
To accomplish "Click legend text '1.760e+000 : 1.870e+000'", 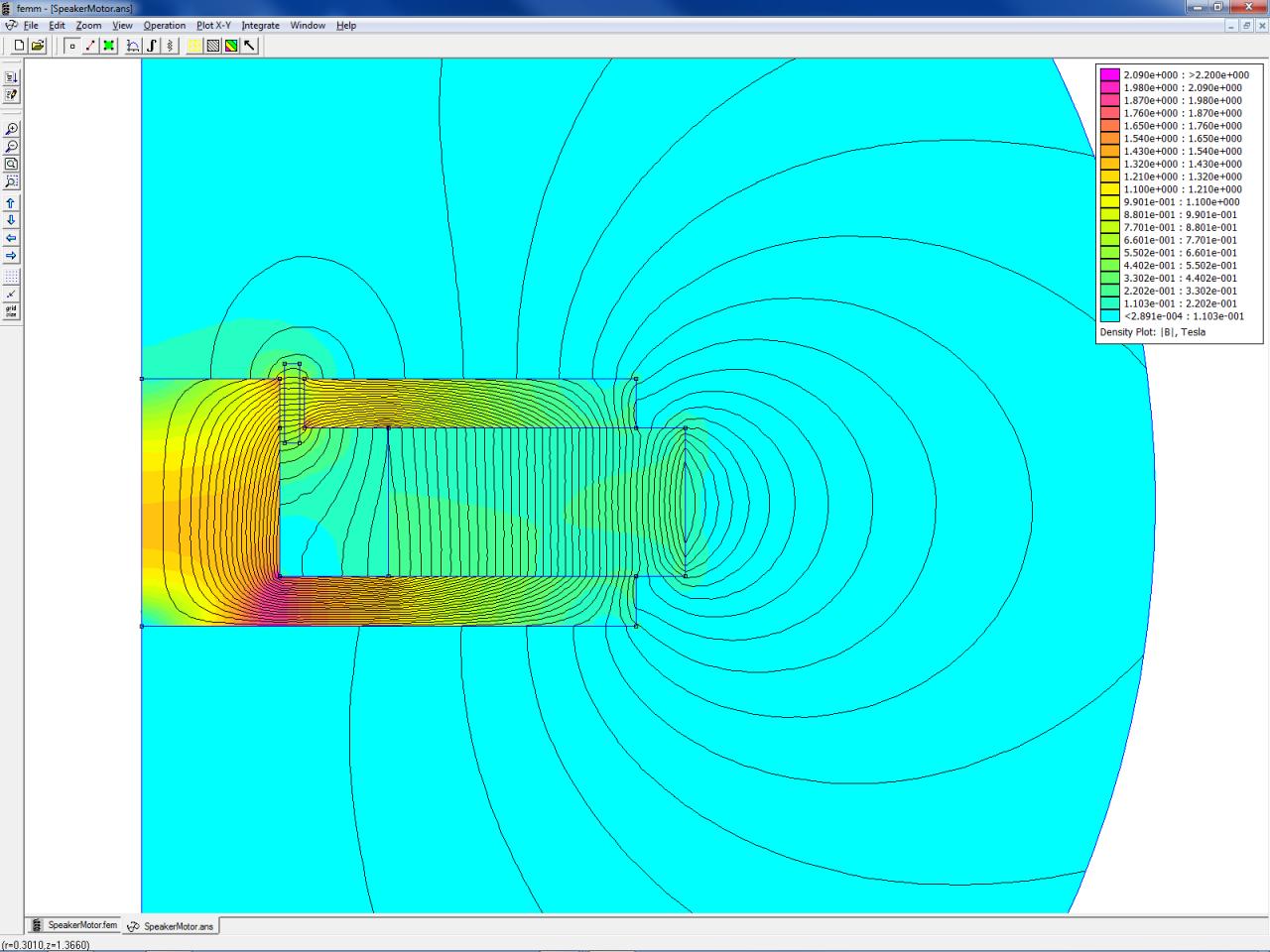I will coord(1183,113).
